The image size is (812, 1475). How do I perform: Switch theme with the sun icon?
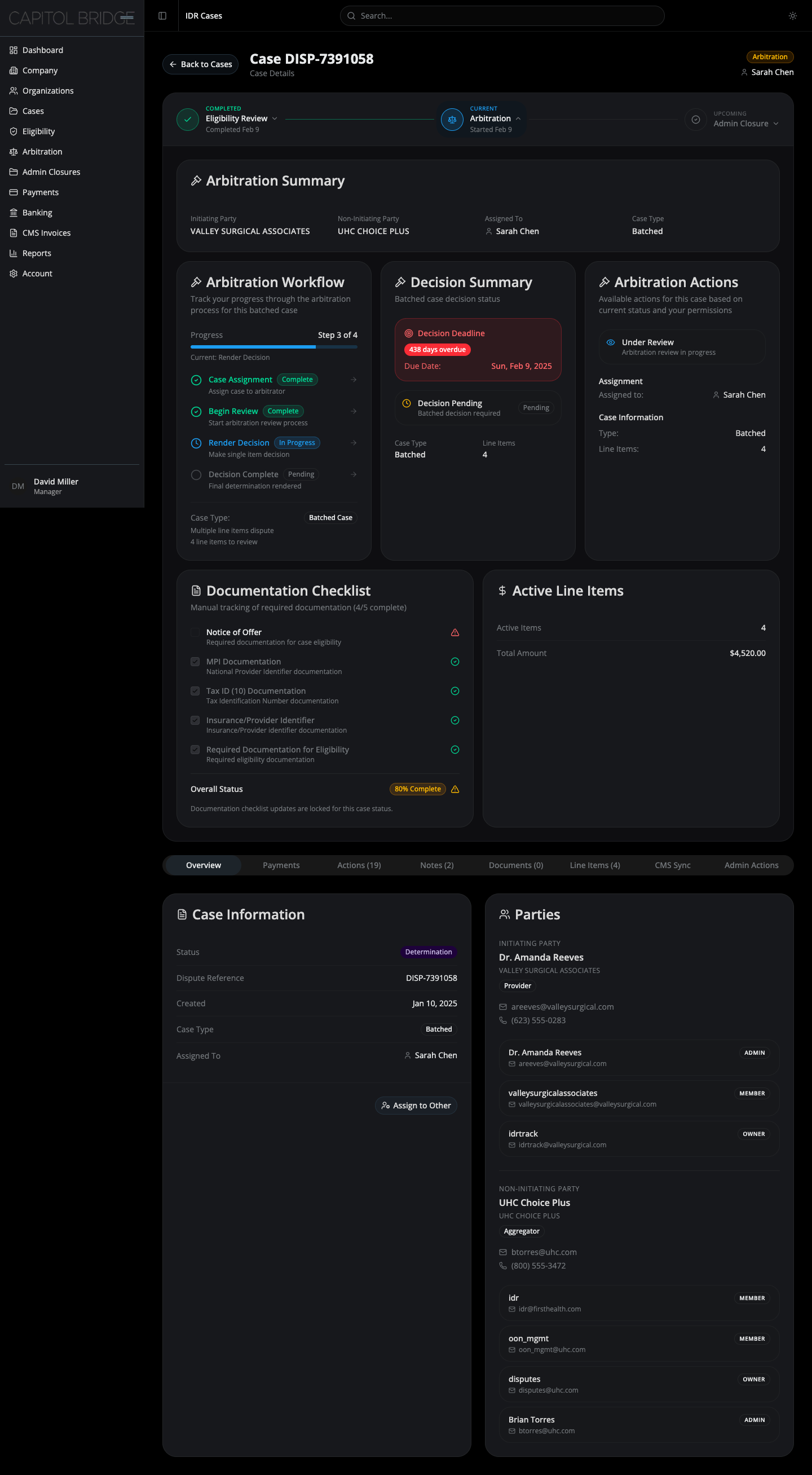point(792,16)
